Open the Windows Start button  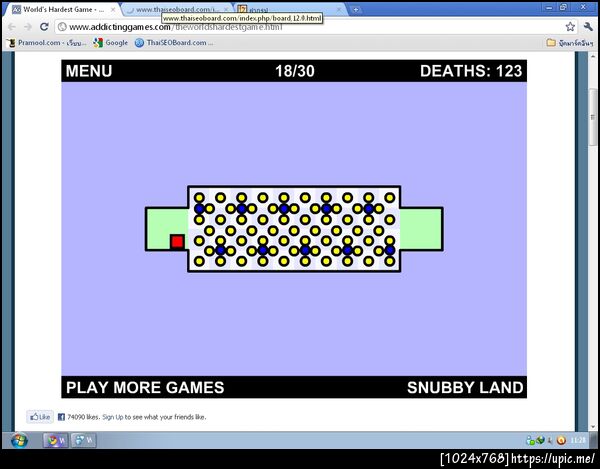[x=19, y=440]
